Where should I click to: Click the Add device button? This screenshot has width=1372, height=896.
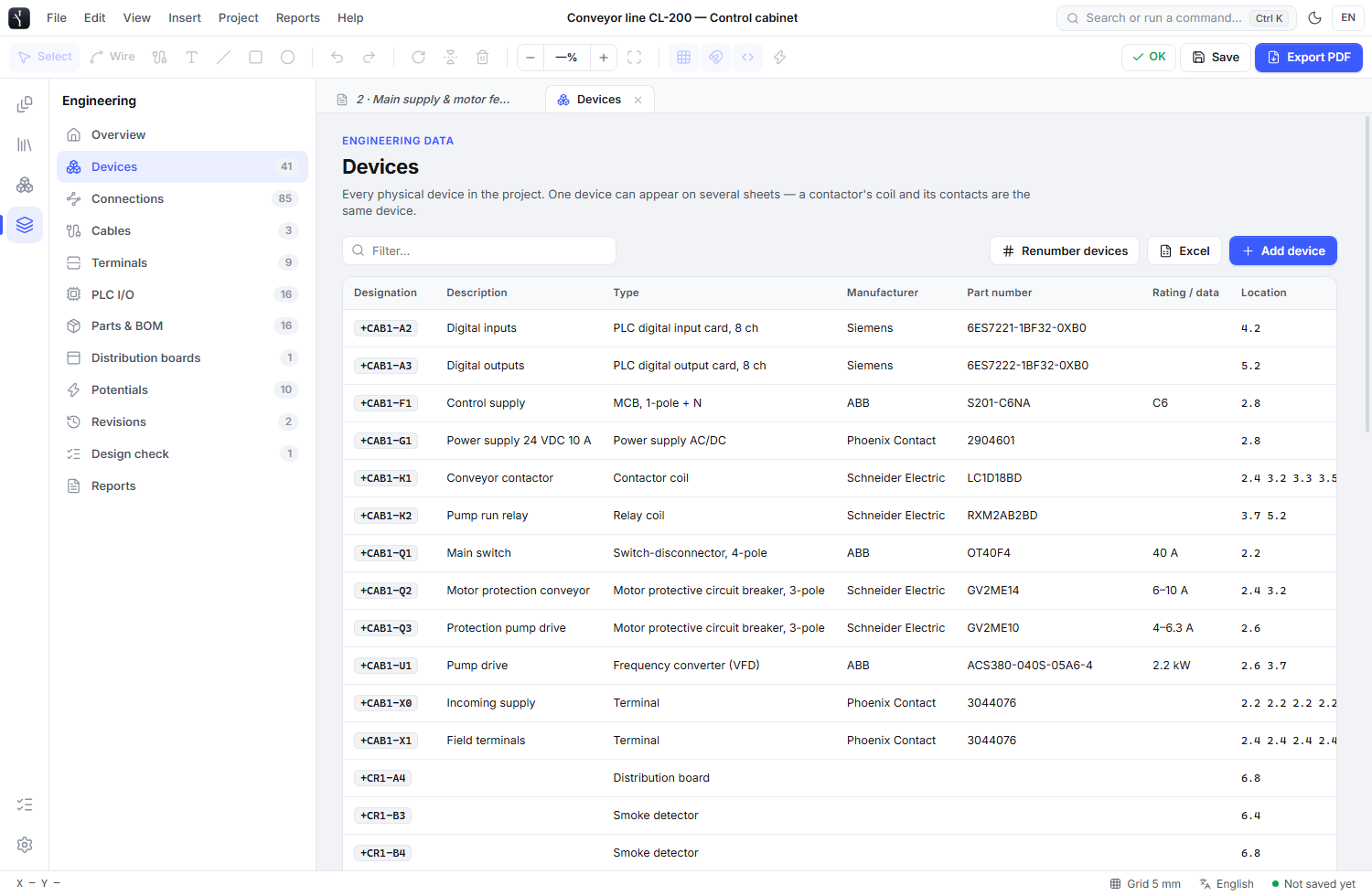pos(1283,251)
